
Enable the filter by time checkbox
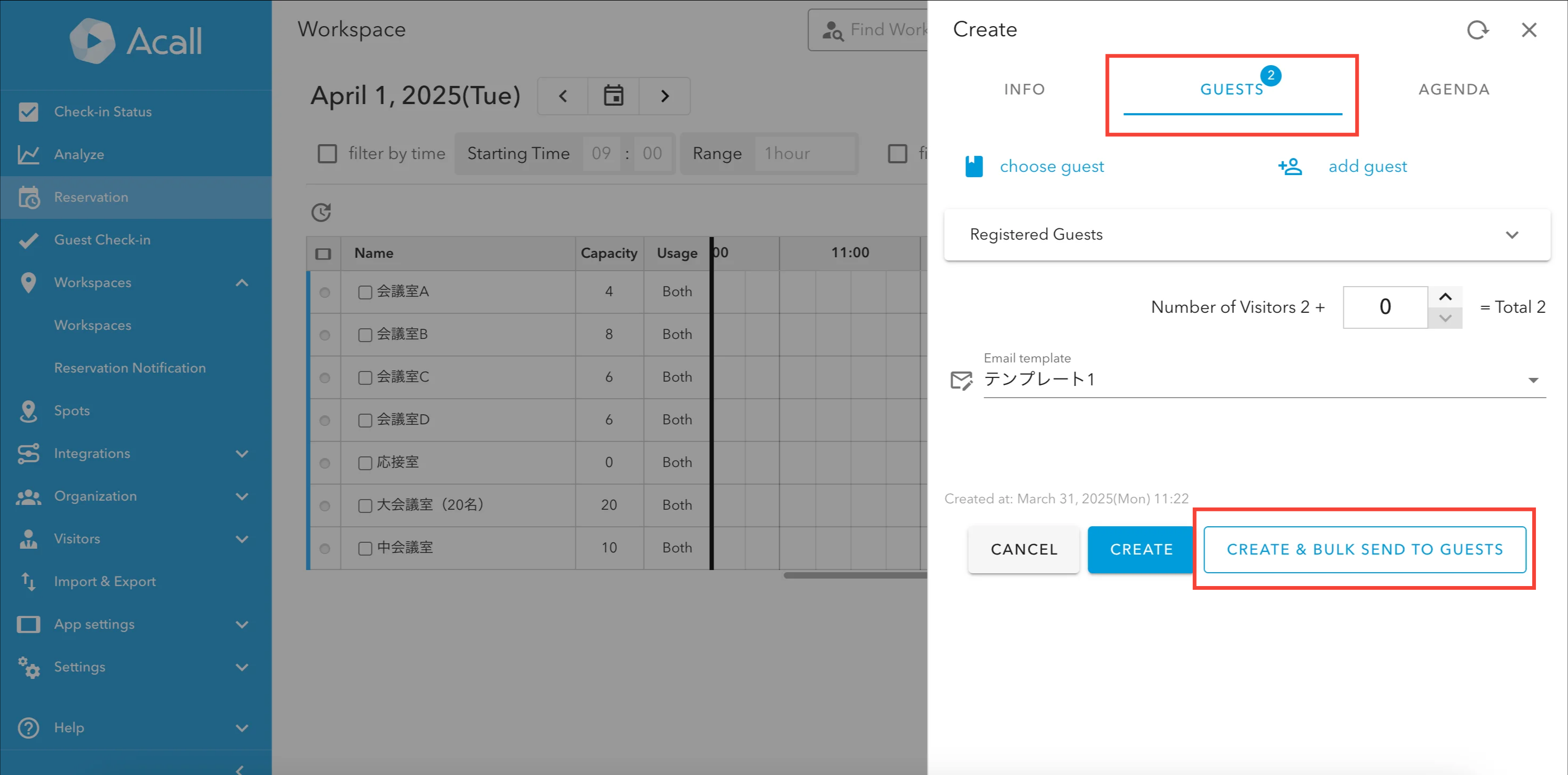pyautogui.click(x=328, y=153)
